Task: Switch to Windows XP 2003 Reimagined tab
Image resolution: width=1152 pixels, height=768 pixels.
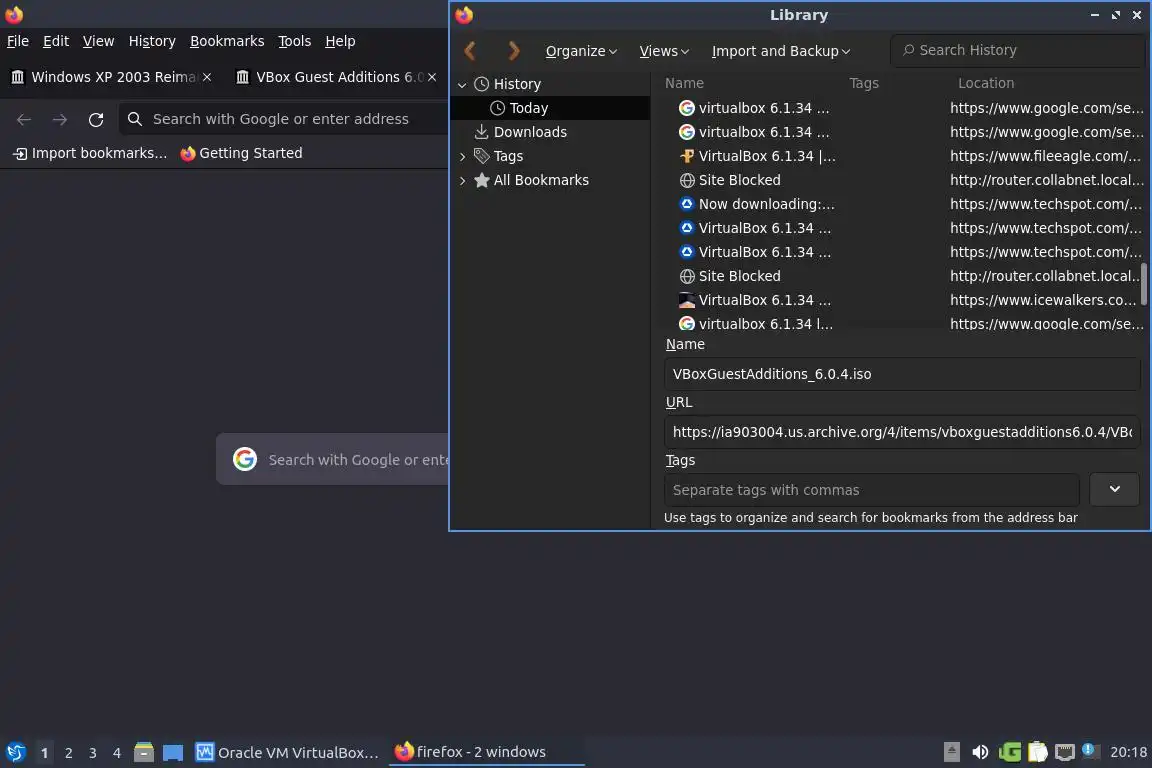Action: [111, 77]
